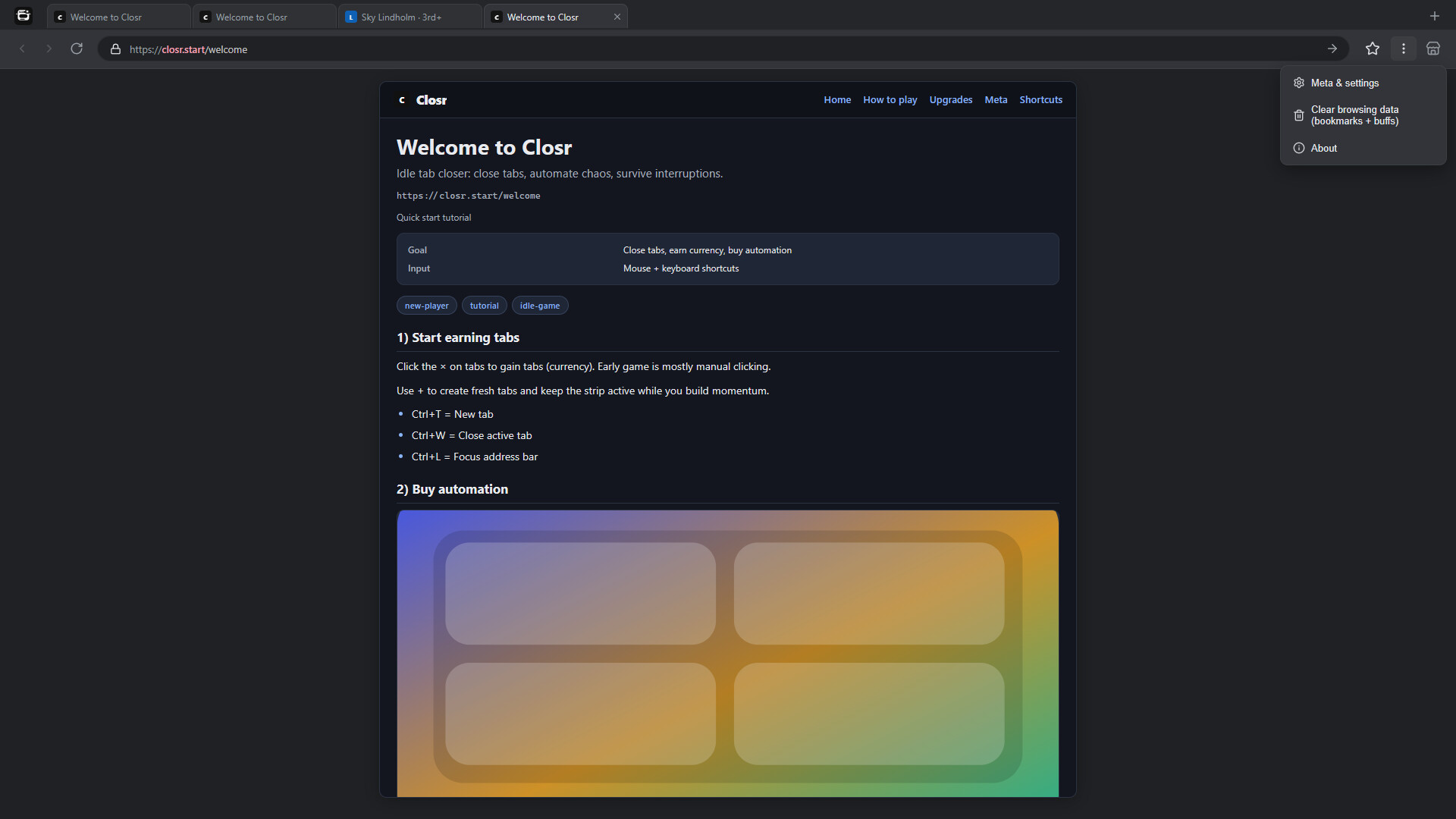This screenshot has width=1456, height=819.
Task: Click the browser logo icon at top-left
Action: click(x=24, y=16)
